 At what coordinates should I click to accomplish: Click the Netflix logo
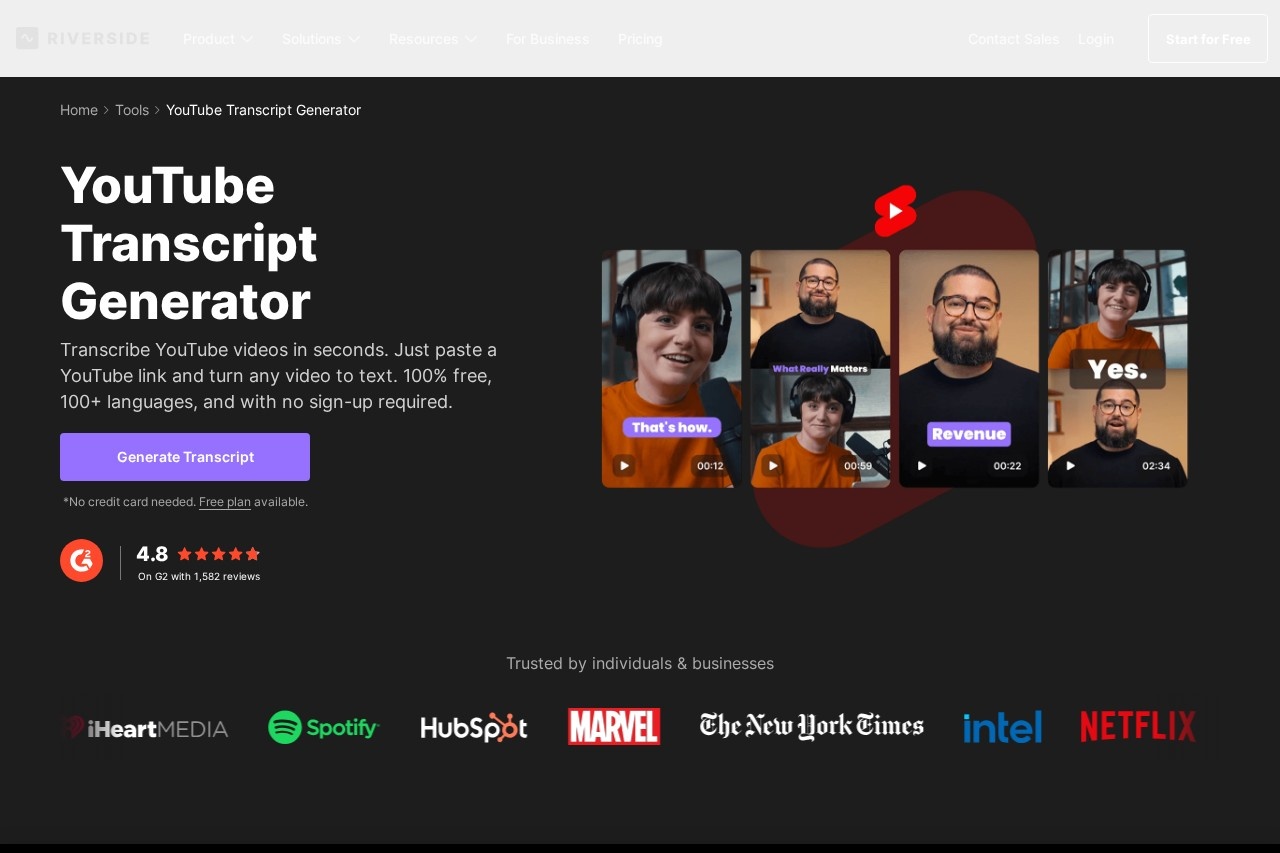1137,726
